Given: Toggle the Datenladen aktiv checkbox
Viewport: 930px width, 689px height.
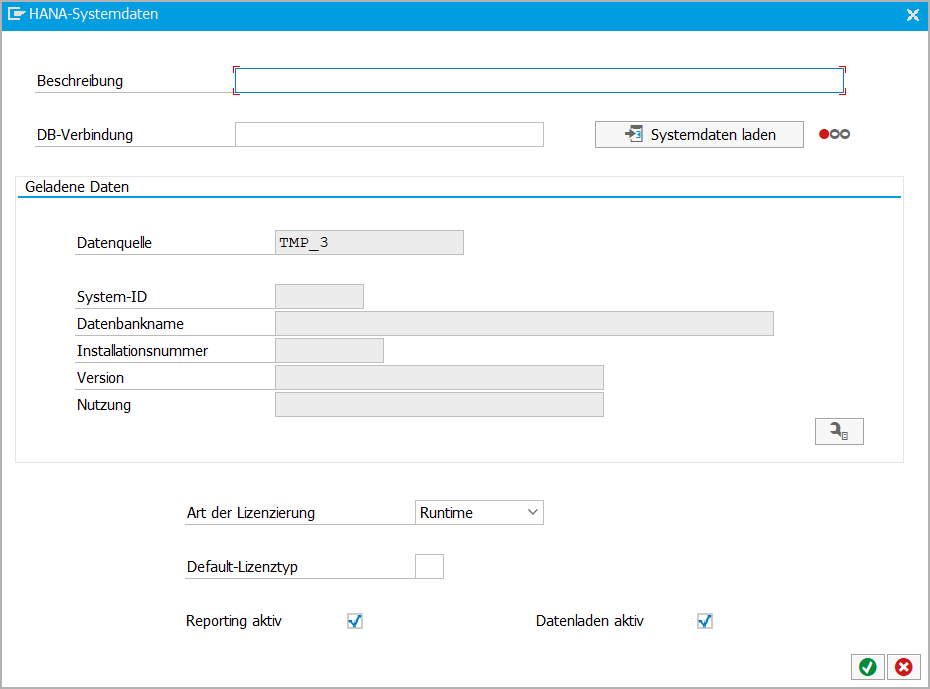Looking at the screenshot, I should pos(705,621).
